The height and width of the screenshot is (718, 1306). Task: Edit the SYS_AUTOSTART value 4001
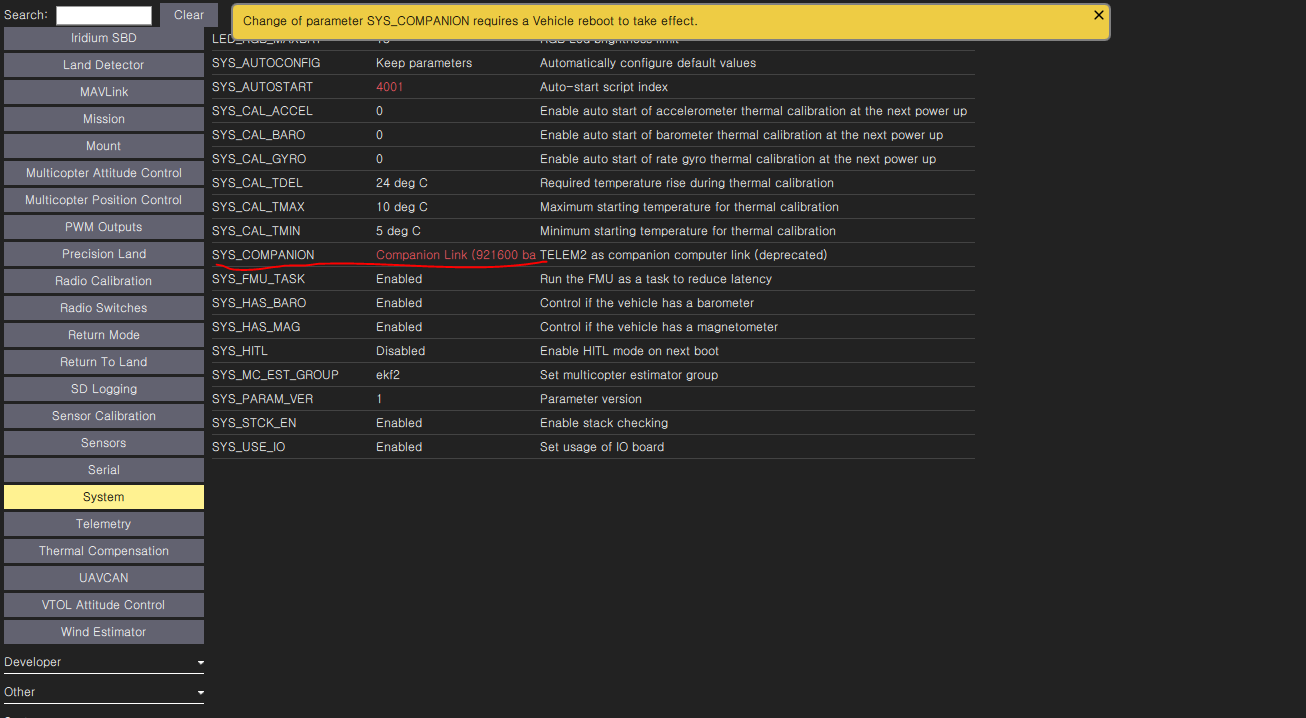(x=388, y=87)
